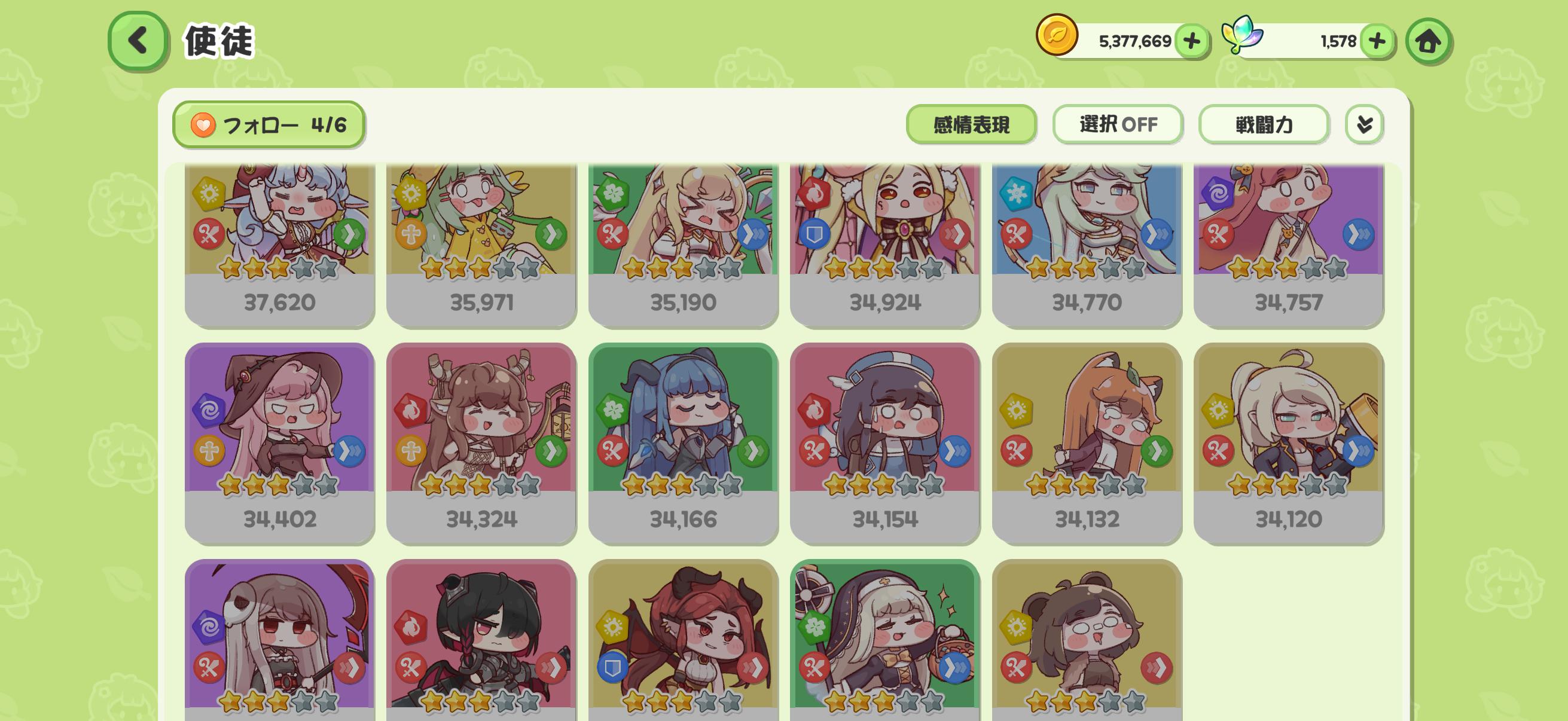Open the bear-eared character card
The width and height of the screenshot is (1568, 721).
pos(1087,640)
